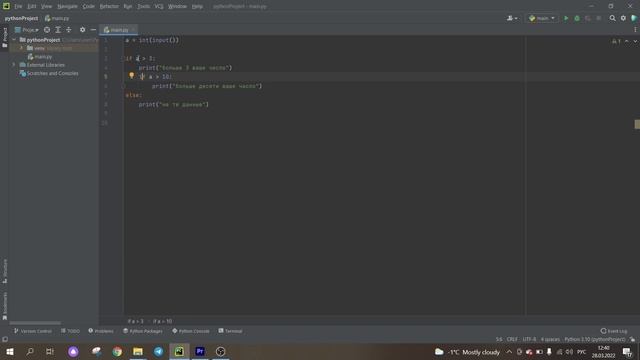Viewport: 640px width, 360px height.
Task: Expand External Libraries node
Action: tap(14, 65)
